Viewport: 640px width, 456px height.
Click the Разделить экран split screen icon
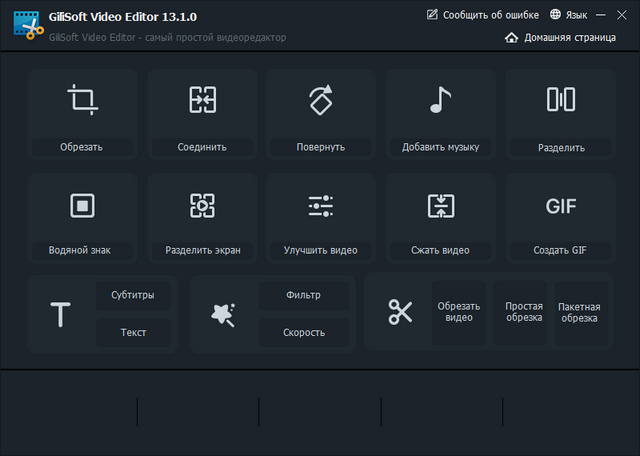point(201,205)
